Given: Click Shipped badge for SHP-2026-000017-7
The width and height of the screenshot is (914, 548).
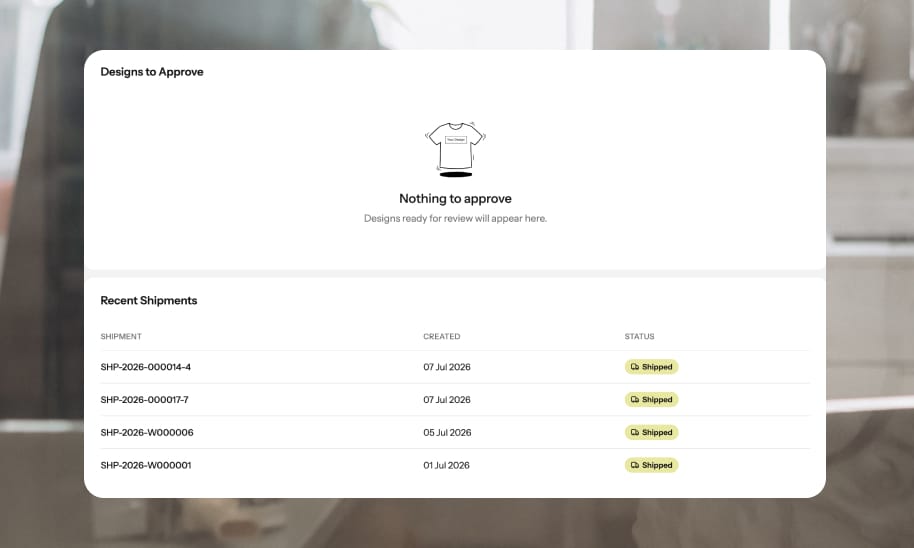Looking at the screenshot, I should coord(651,399).
